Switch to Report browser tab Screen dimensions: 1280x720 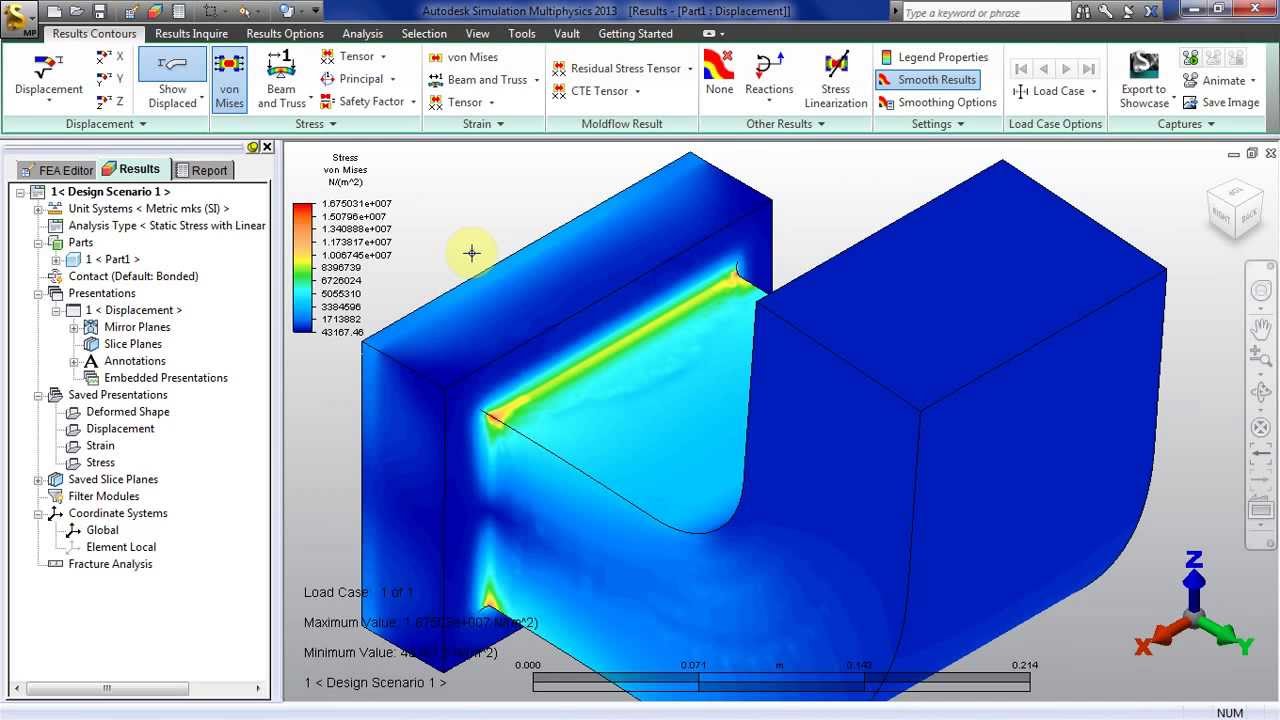202,170
